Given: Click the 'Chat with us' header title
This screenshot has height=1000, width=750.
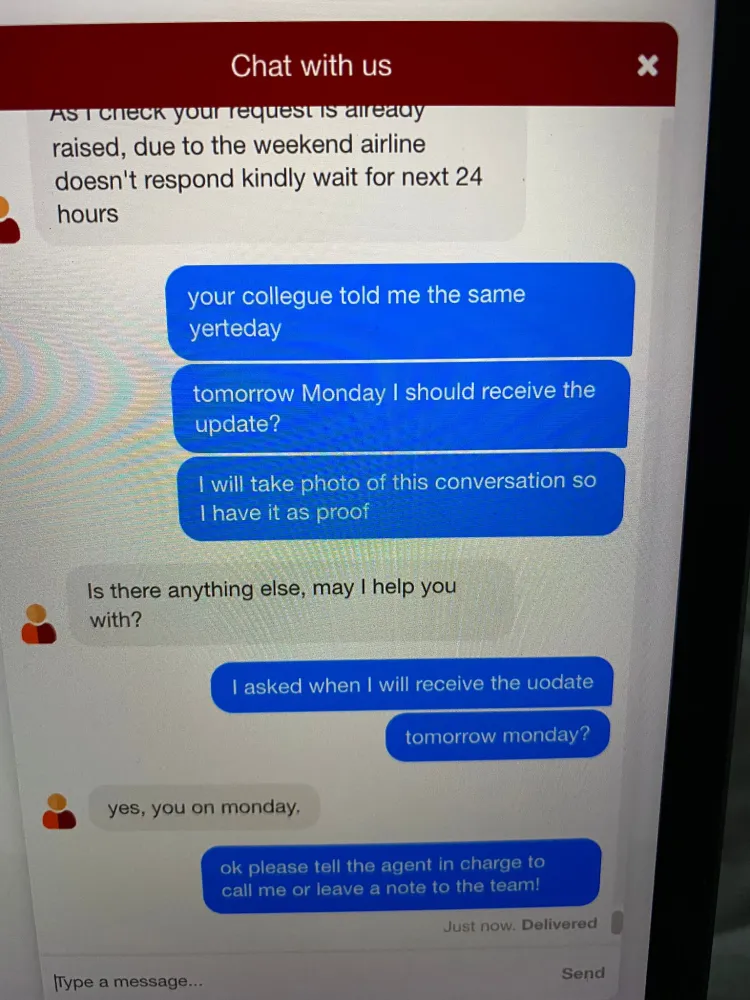Looking at the screenshot, I should tap(311, 66).
